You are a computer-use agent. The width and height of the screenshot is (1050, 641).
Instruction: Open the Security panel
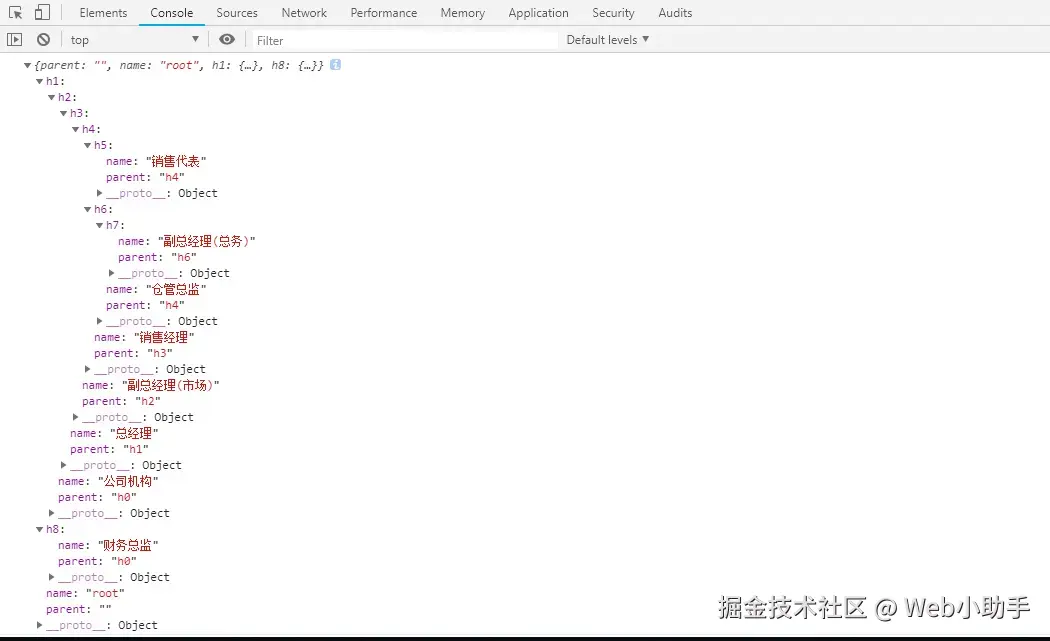(613, 12)
